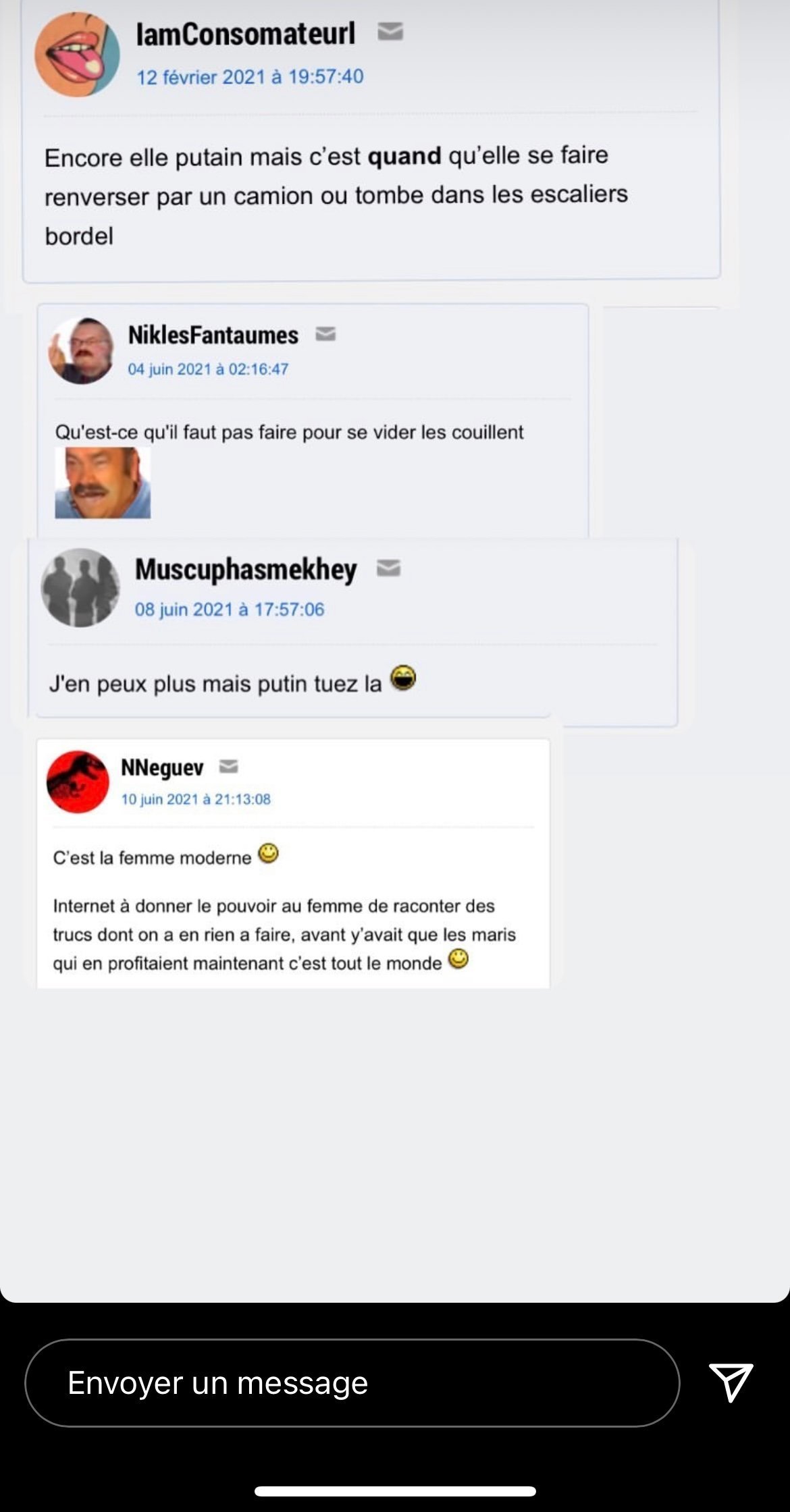Image resolution: width=790 pixels, height=1512 pixels.
Task: Open the 12 février 2021 timestamp link
Action: (x=250, y=77)
